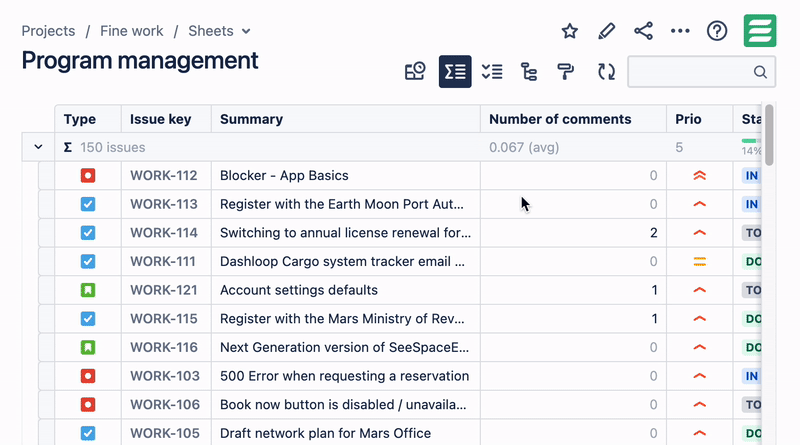Open the share icon
Image resolution: width=800 pixels, height=445 pixels.
click(643, 31)
